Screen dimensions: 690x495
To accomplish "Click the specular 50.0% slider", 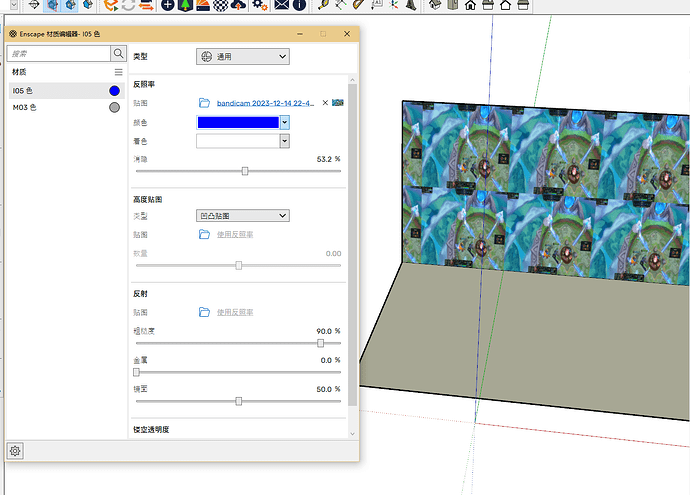I will pos(238,401).
